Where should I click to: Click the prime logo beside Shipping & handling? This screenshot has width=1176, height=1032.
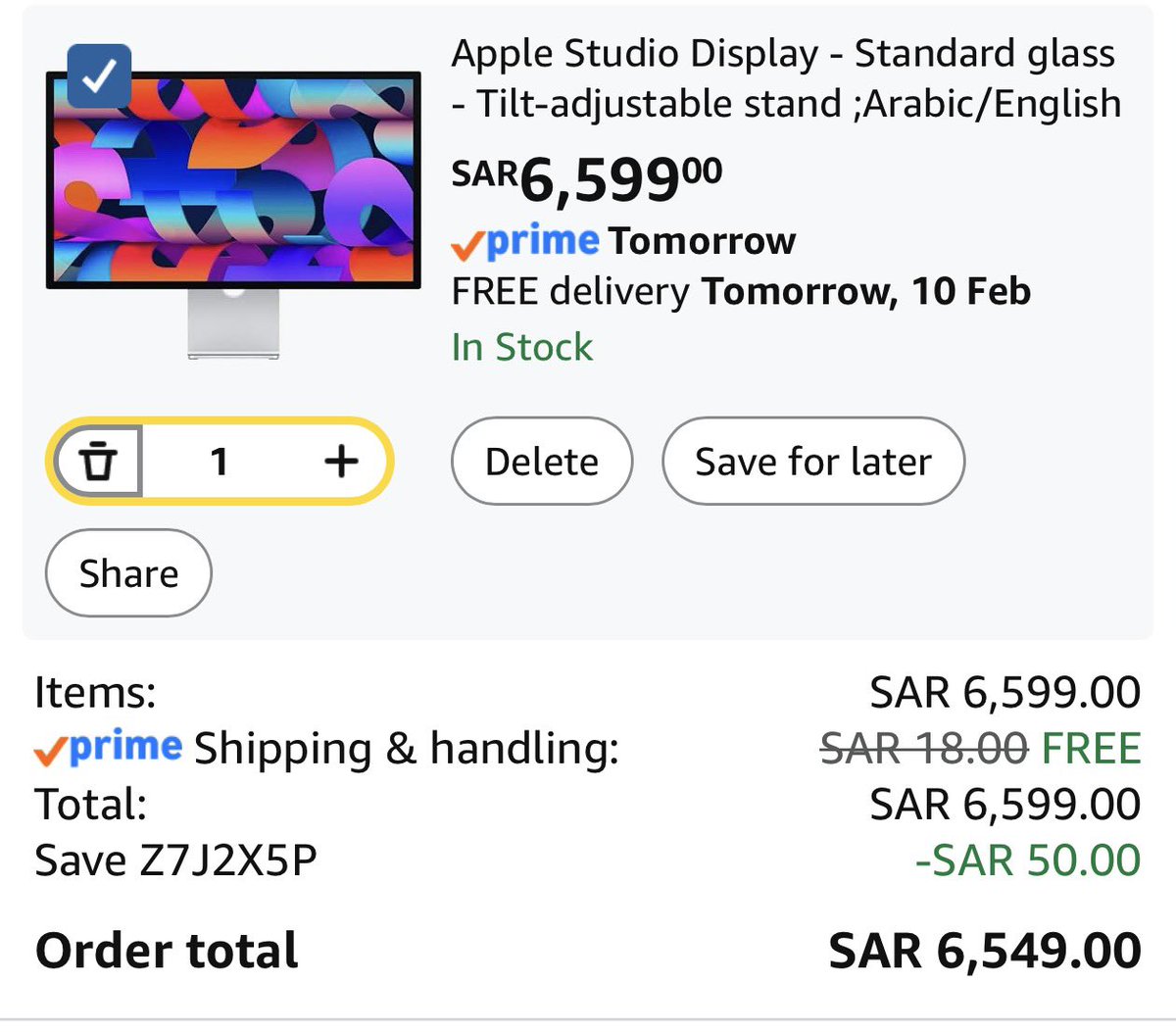pos(109,749)
